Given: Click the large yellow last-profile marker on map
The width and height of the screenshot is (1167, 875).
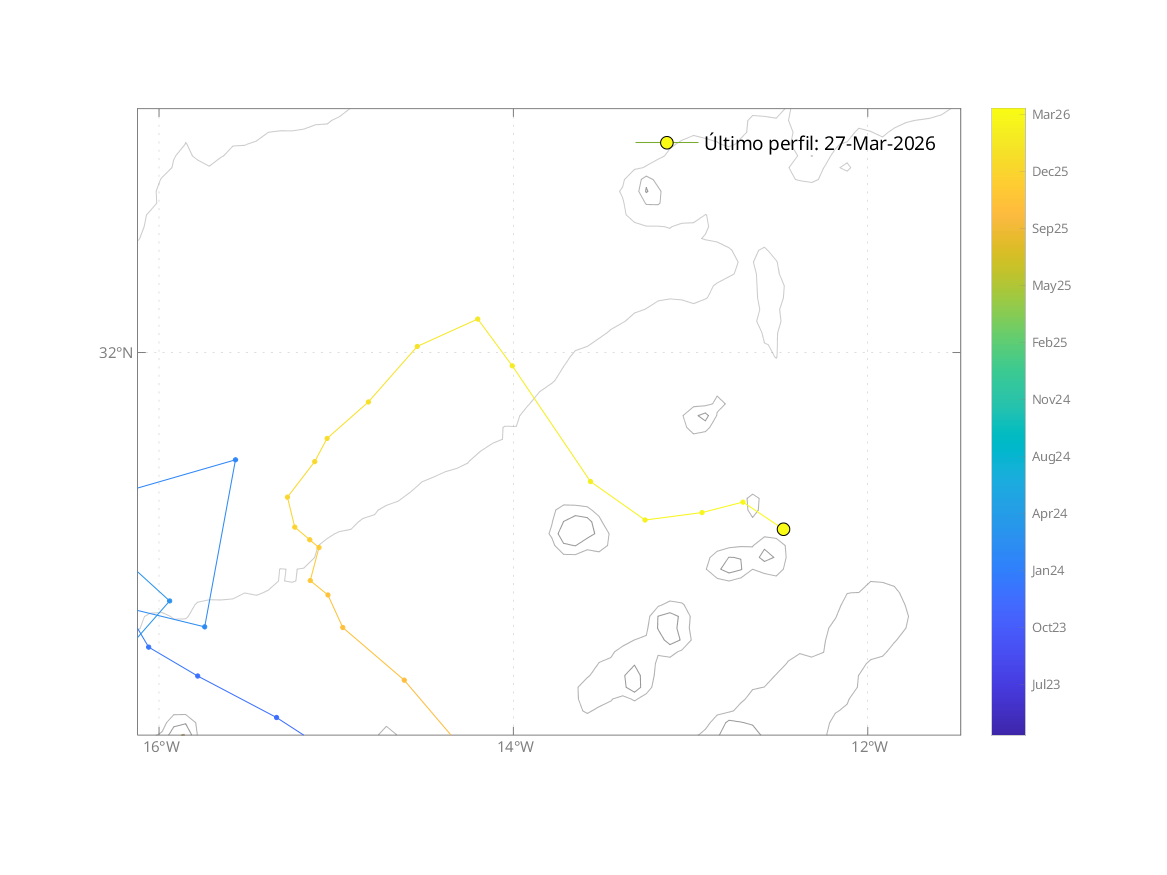Looking at the screenshot, I should [x=783, y=529].
